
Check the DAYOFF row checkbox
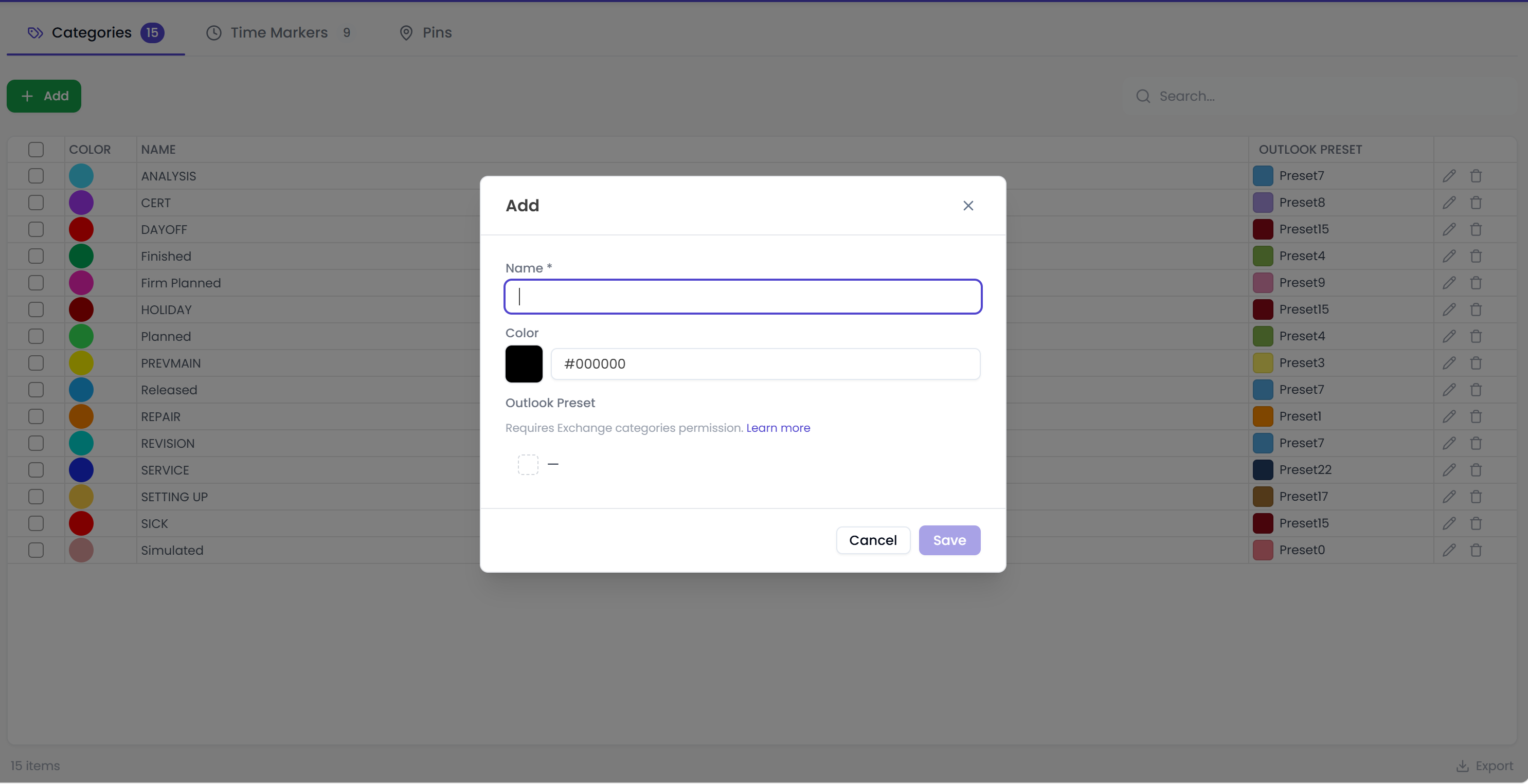tap(36, 229)
